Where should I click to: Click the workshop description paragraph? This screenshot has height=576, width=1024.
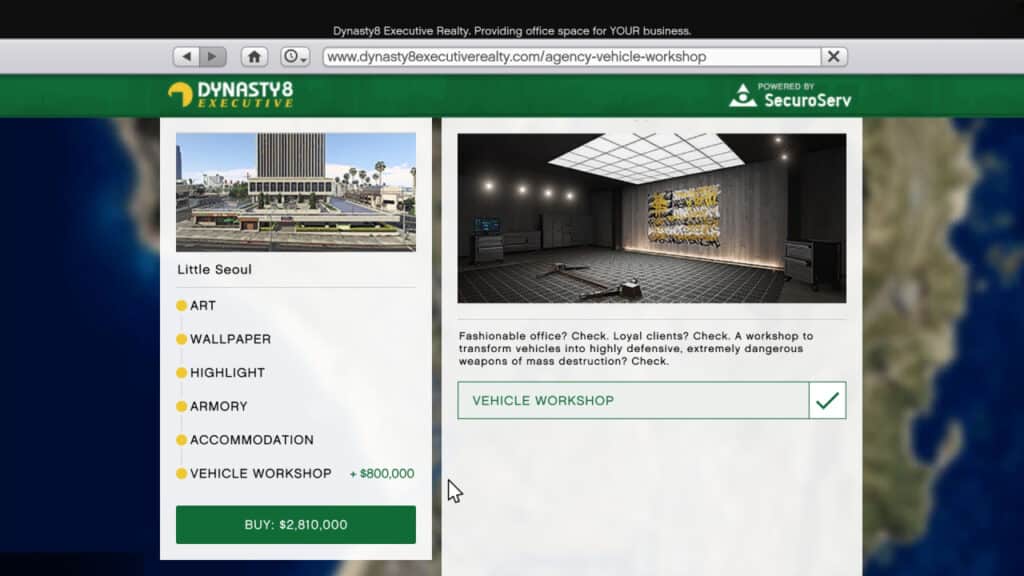(x=636, y=349)
